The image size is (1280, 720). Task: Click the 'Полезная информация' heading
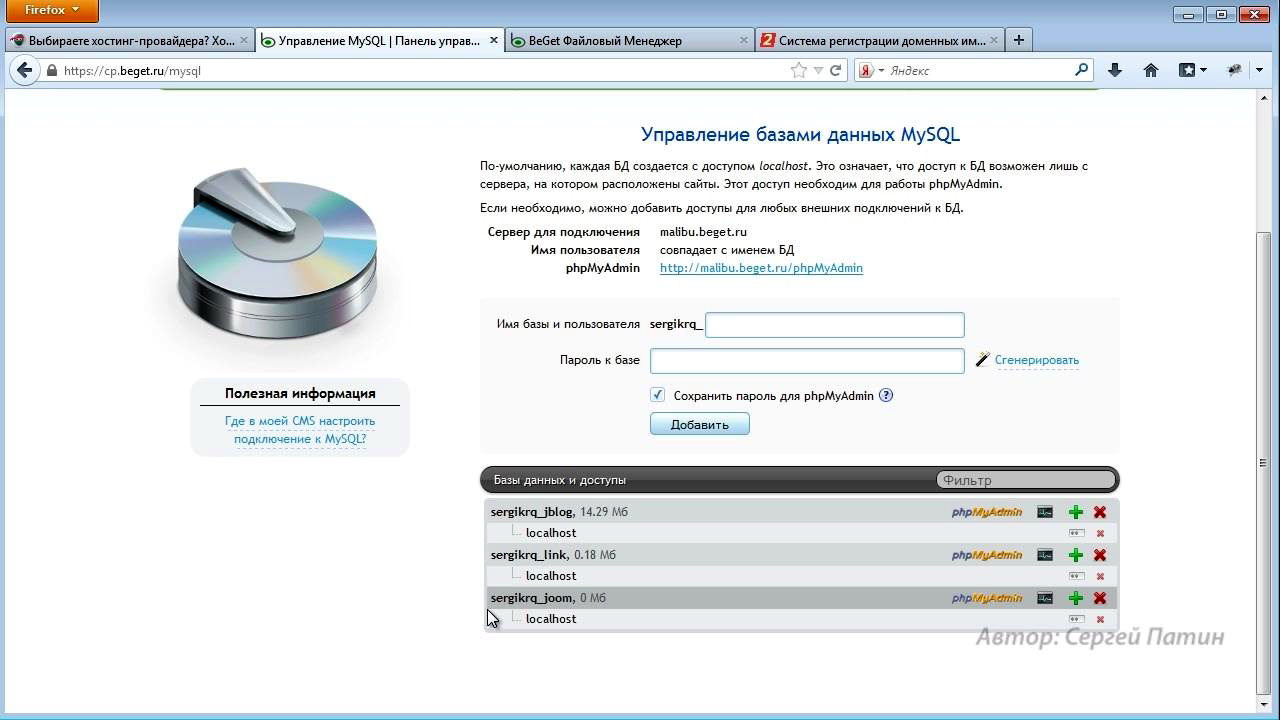point(300,393)
